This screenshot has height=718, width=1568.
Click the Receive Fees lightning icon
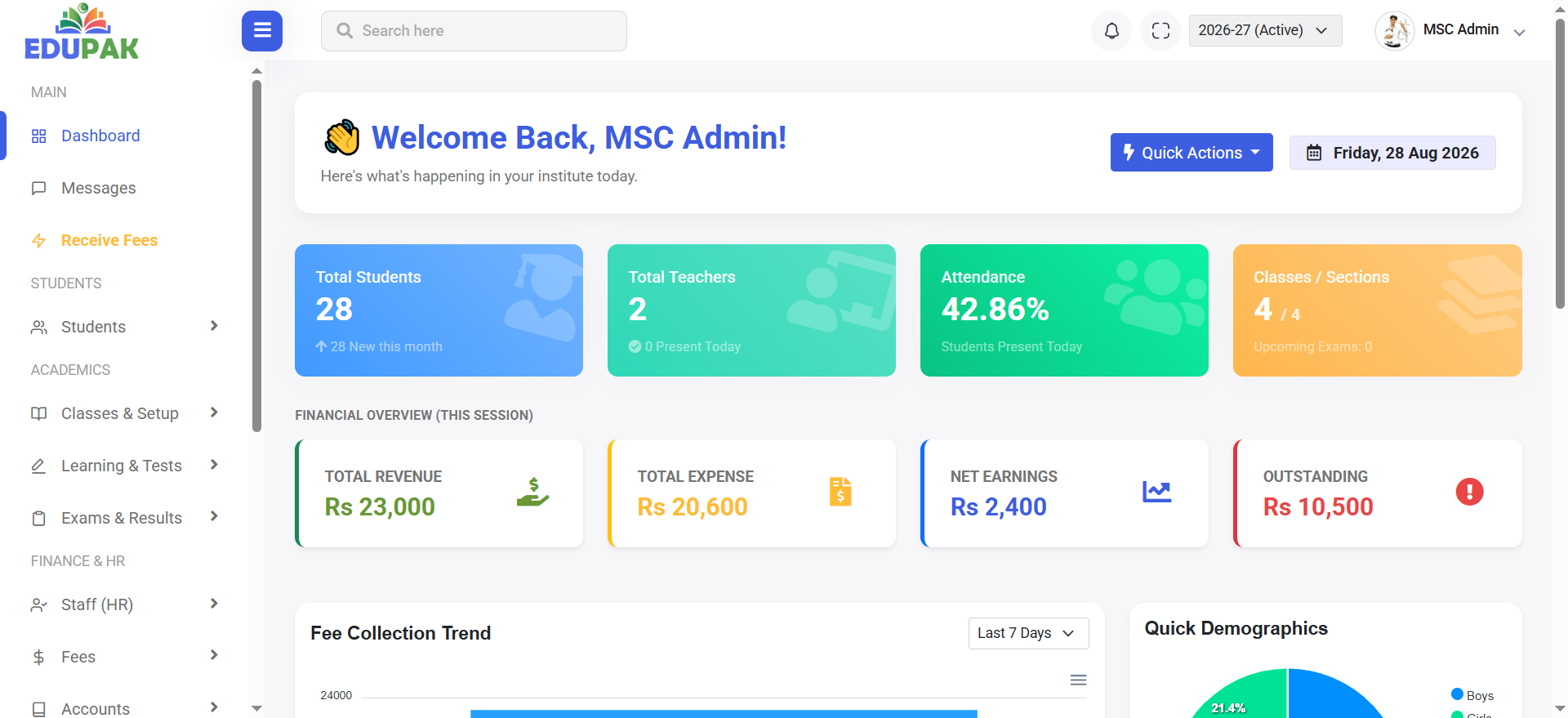(x=38, y=241)
